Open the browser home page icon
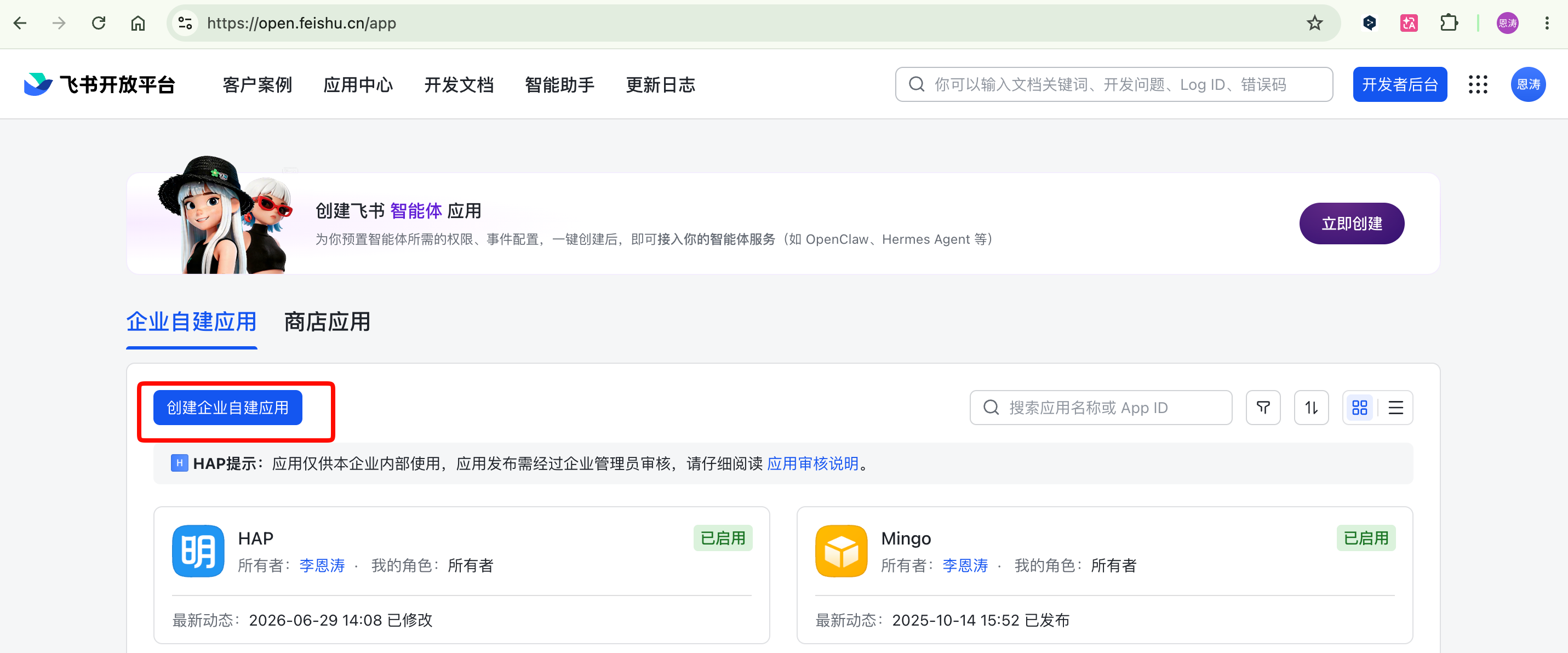 [x=138, y=23]
